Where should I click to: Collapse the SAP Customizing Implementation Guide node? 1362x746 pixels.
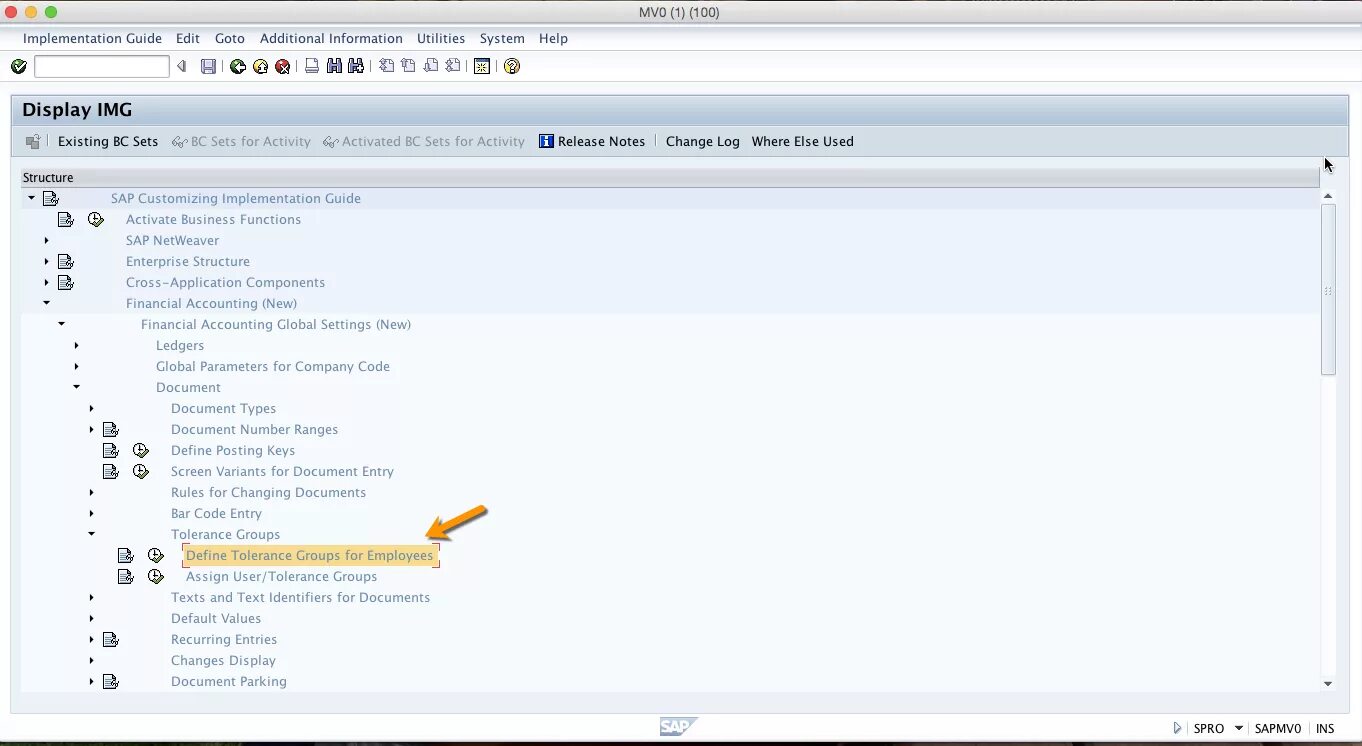(x=31, y=198)
